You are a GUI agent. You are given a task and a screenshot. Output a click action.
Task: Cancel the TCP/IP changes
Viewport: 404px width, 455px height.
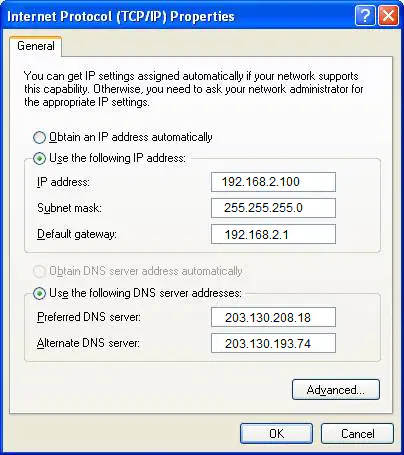[x=357, y=434]
